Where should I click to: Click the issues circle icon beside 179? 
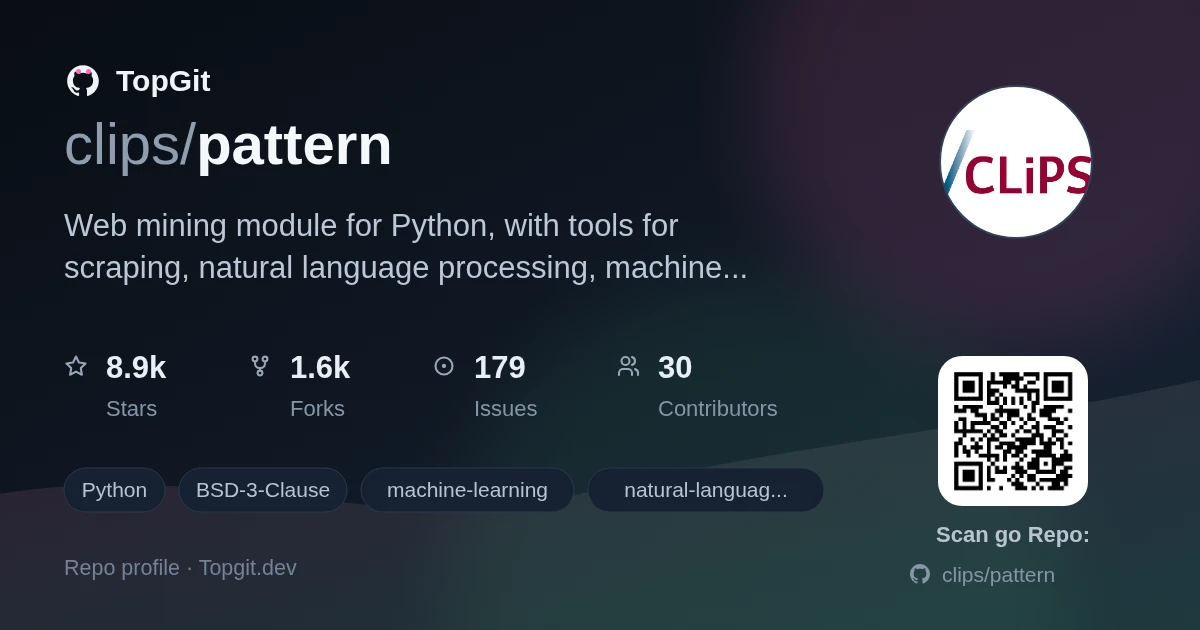(444, 366)
